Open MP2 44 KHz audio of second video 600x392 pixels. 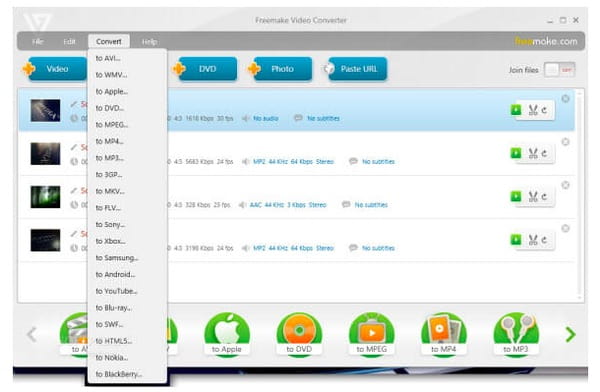[293, 162]
